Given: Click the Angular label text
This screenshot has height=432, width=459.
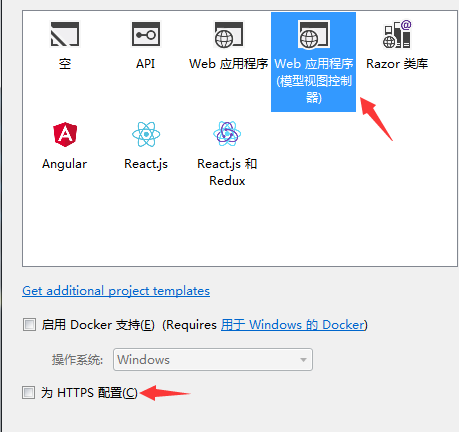Looking at the screenshot, I should pyautogui.click(x=64, y=164).
